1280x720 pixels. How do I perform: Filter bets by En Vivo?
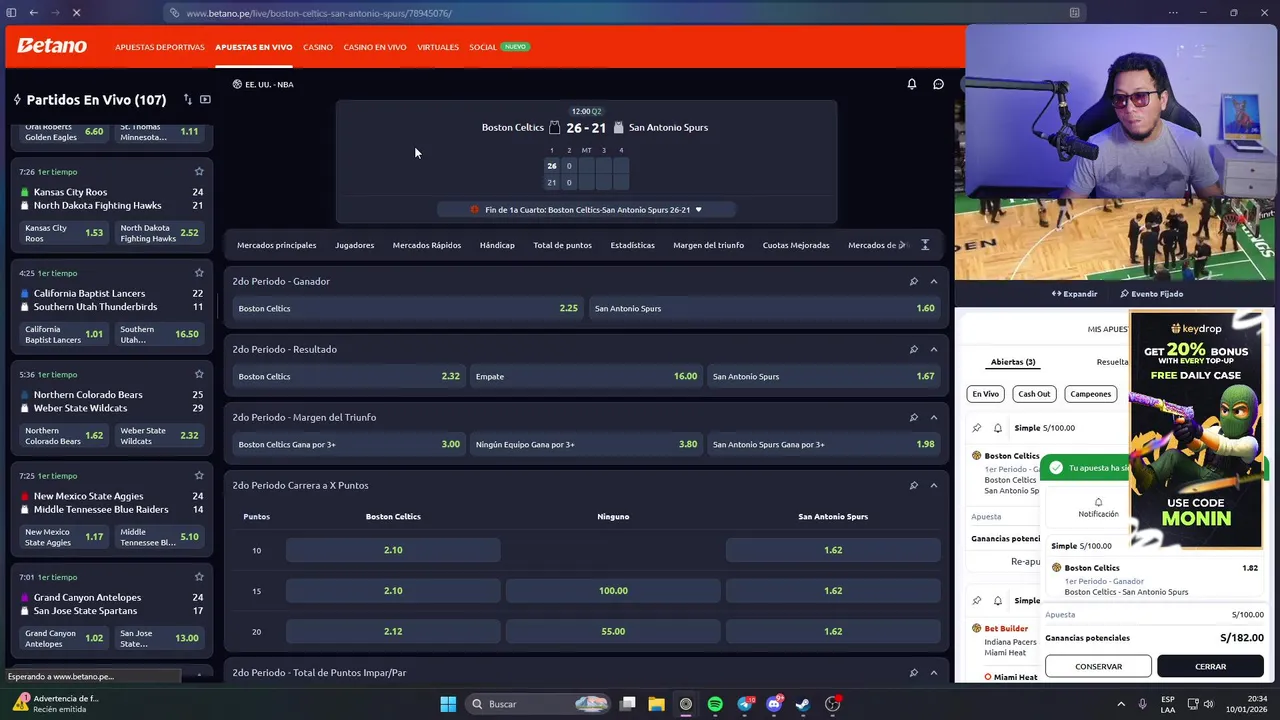pyautogui.click(x=986, y=394)
